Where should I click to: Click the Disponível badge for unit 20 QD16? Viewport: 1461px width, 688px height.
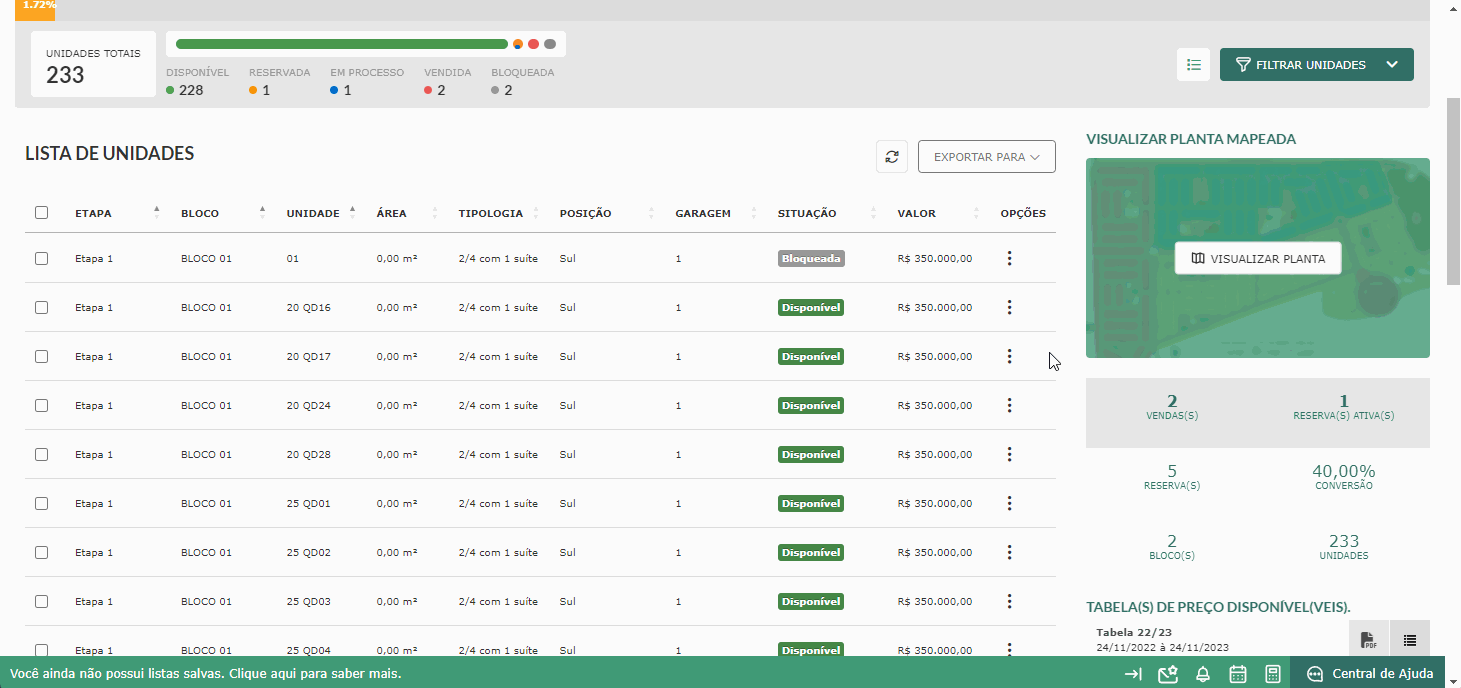tap(811, 307)
